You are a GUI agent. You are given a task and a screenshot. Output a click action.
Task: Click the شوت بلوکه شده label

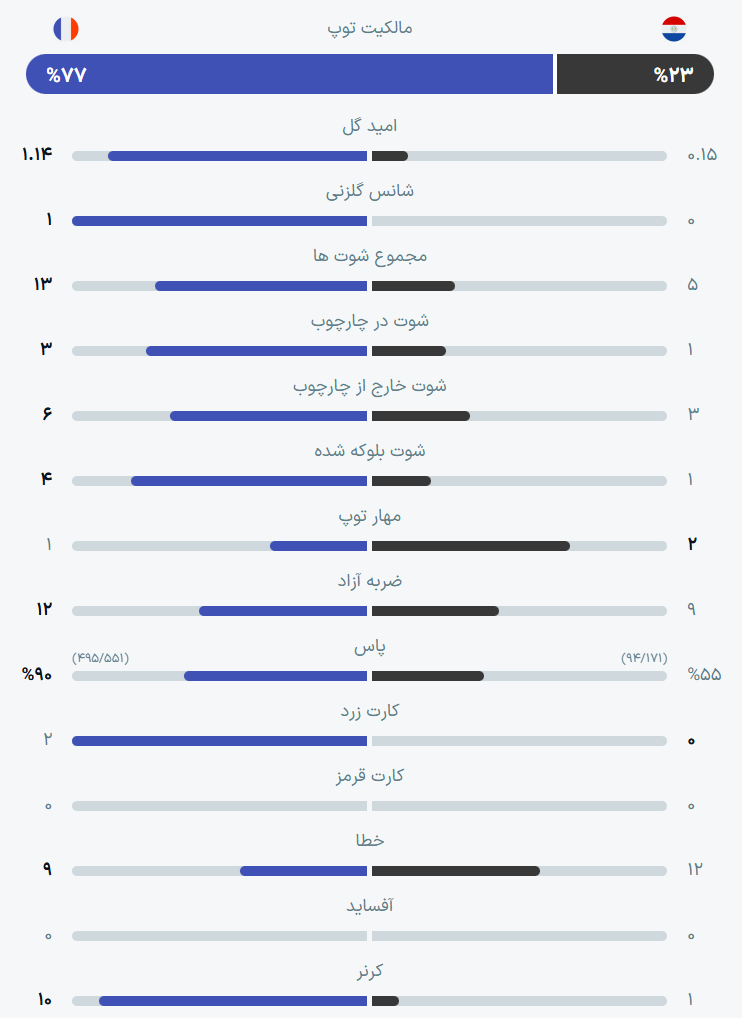pyautogui.click(x=369, y=451)
